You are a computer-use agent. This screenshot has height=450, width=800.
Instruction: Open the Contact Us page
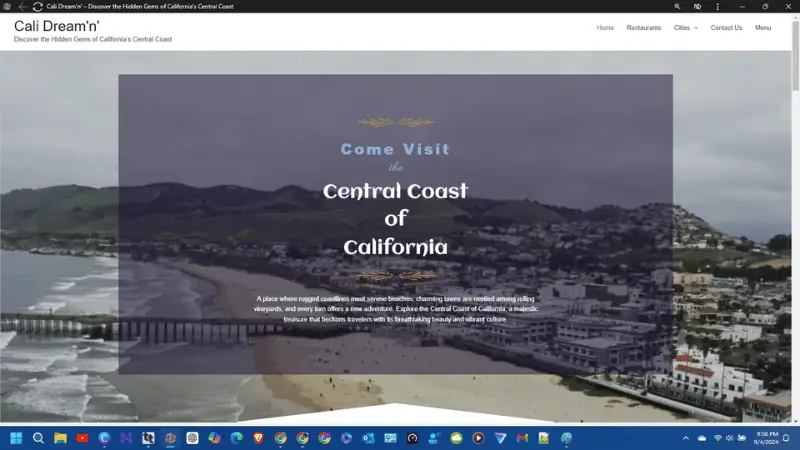(726, 28)
